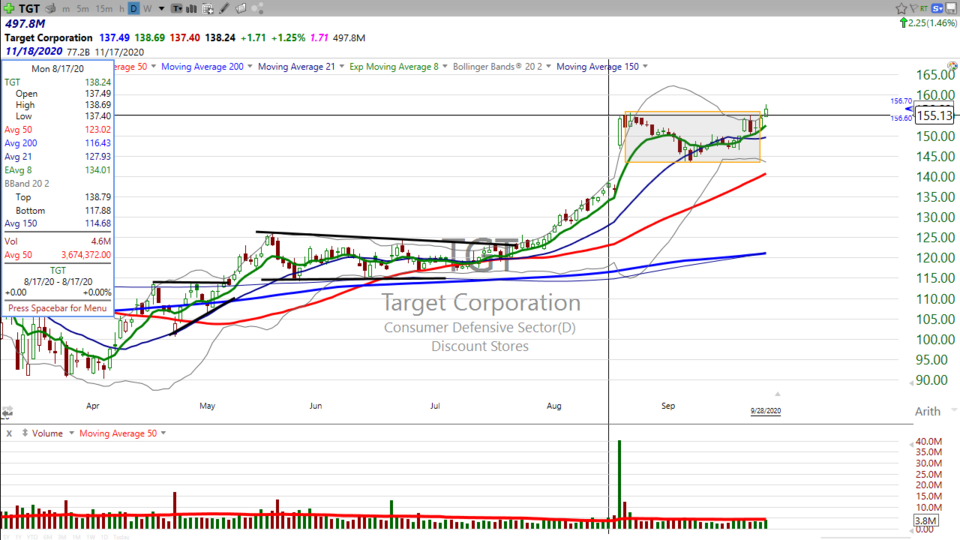Select the Today range at chart bottom
Screen dimensions: 960x540
(x=121, y=536)
